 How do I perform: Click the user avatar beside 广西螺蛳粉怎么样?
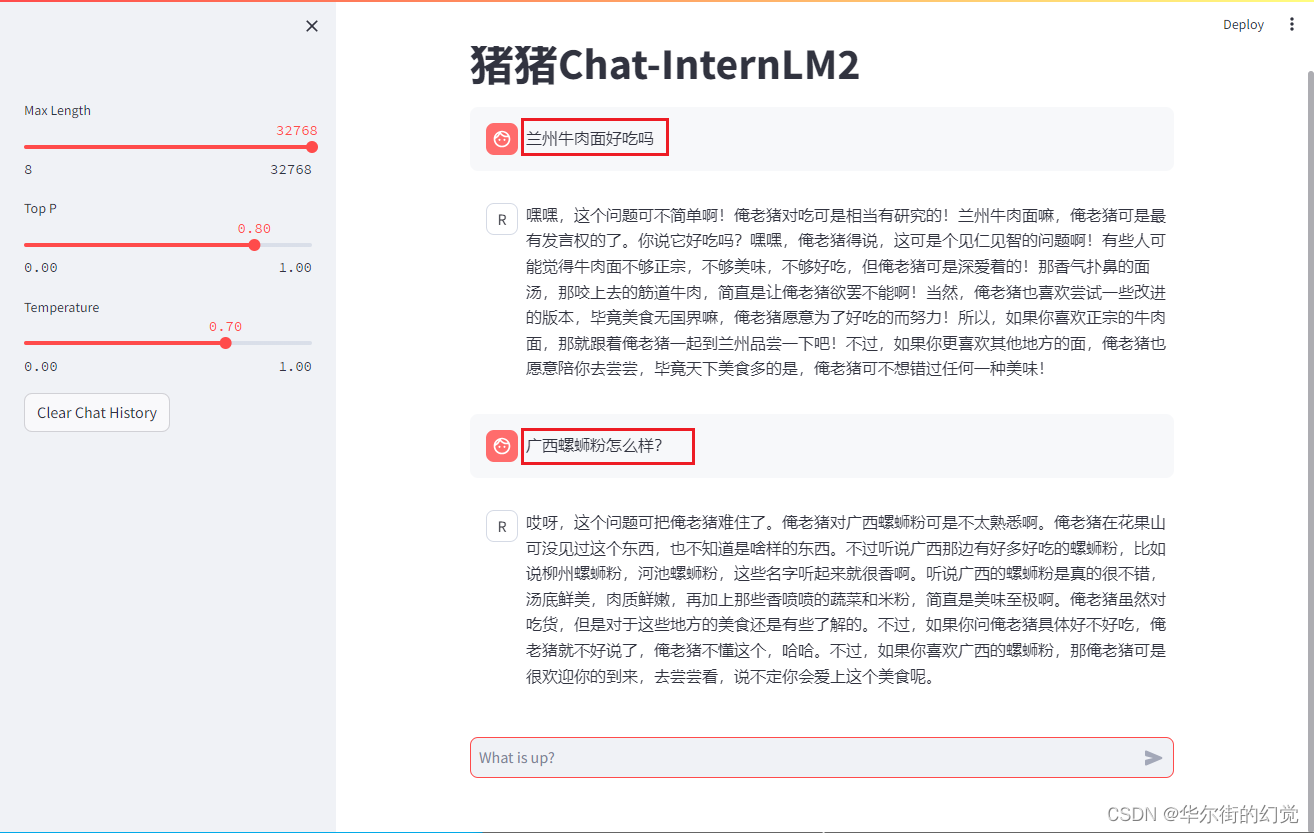click(502, 446)
